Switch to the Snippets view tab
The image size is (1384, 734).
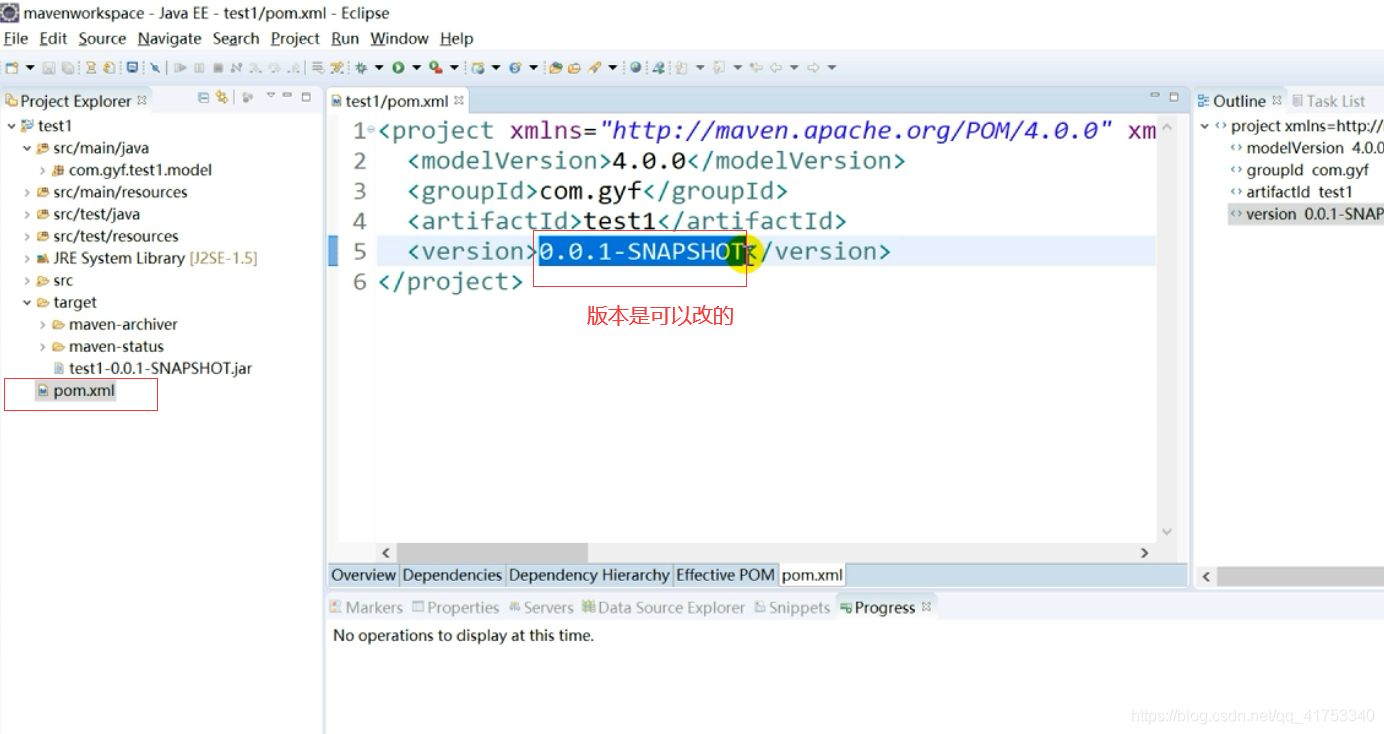point(792,607)
